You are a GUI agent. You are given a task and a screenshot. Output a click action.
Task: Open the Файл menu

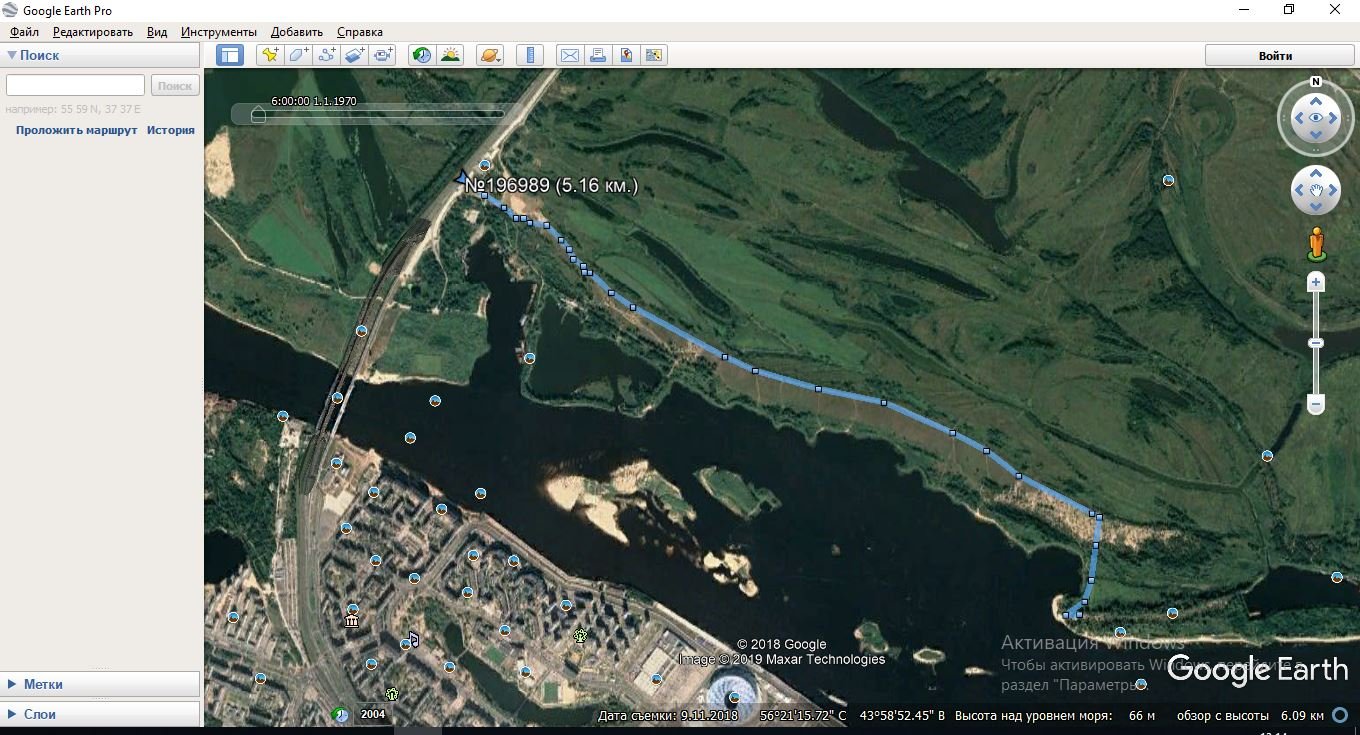pyautogui.click(x=24, y=32)
